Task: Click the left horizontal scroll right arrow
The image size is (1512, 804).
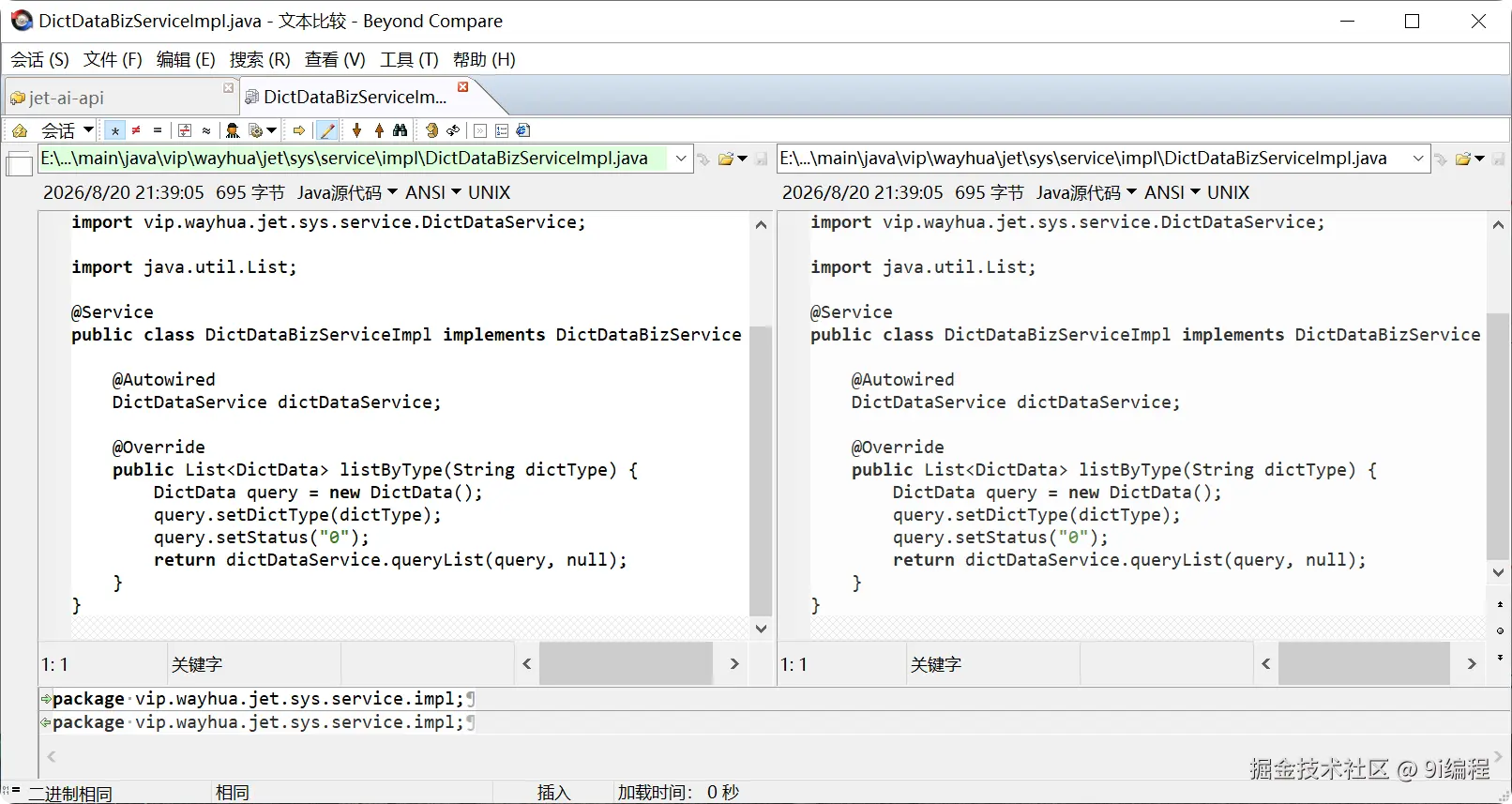Action: click(734, 663)
